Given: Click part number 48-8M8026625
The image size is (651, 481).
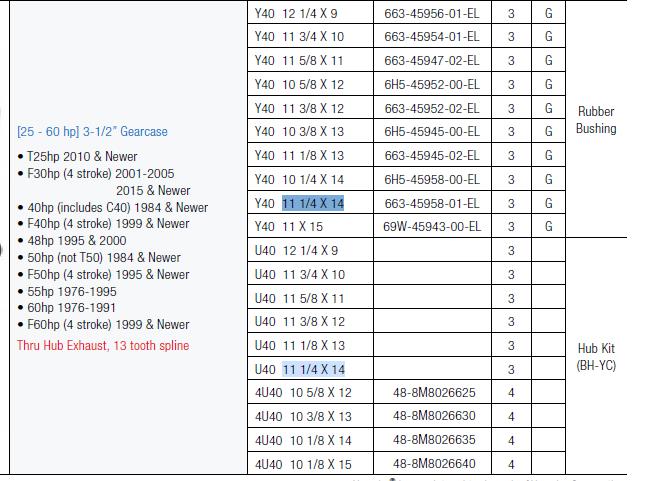Looking at the screenshot, I should tap(434, 393).
